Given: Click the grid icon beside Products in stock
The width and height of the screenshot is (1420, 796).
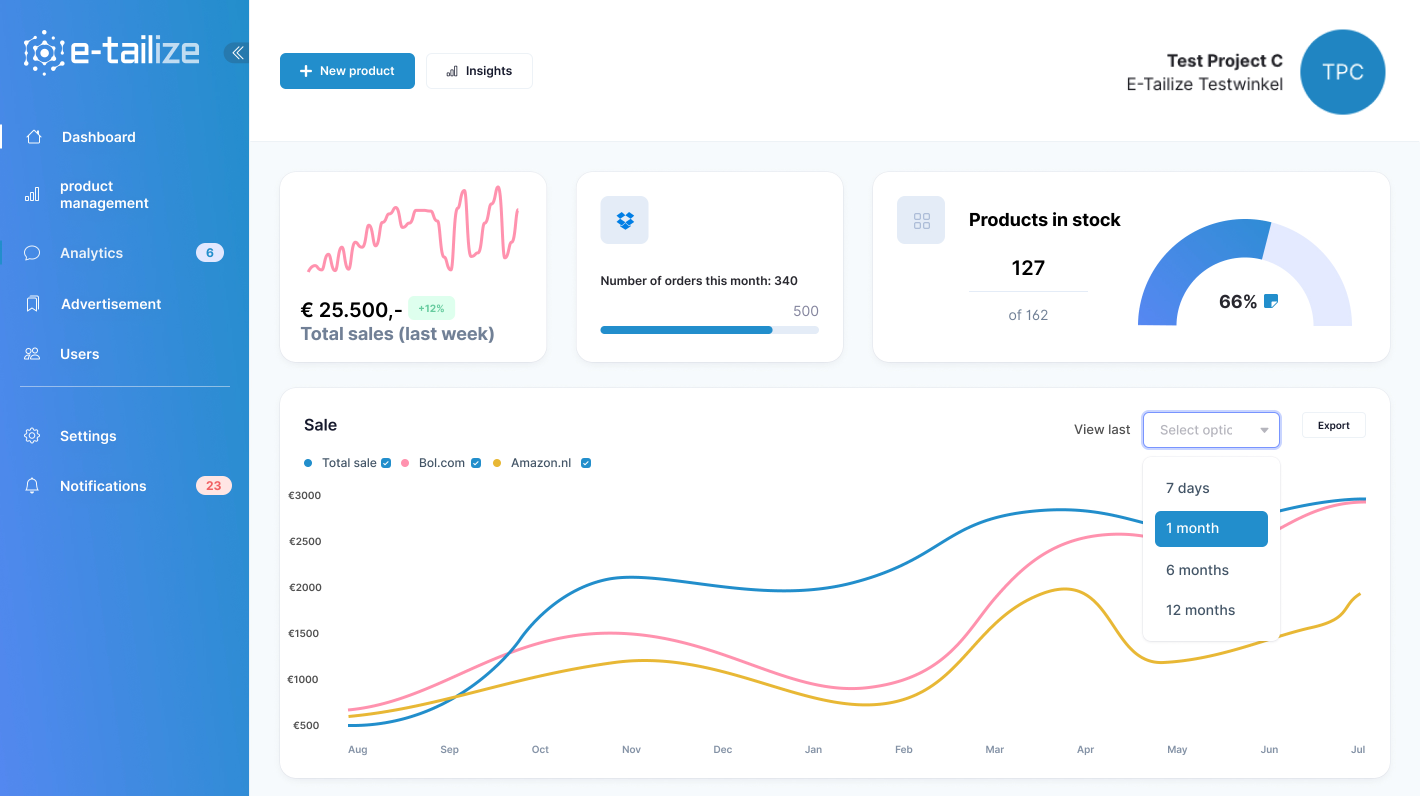Looking at the screenshot, I should coord(920,220).
